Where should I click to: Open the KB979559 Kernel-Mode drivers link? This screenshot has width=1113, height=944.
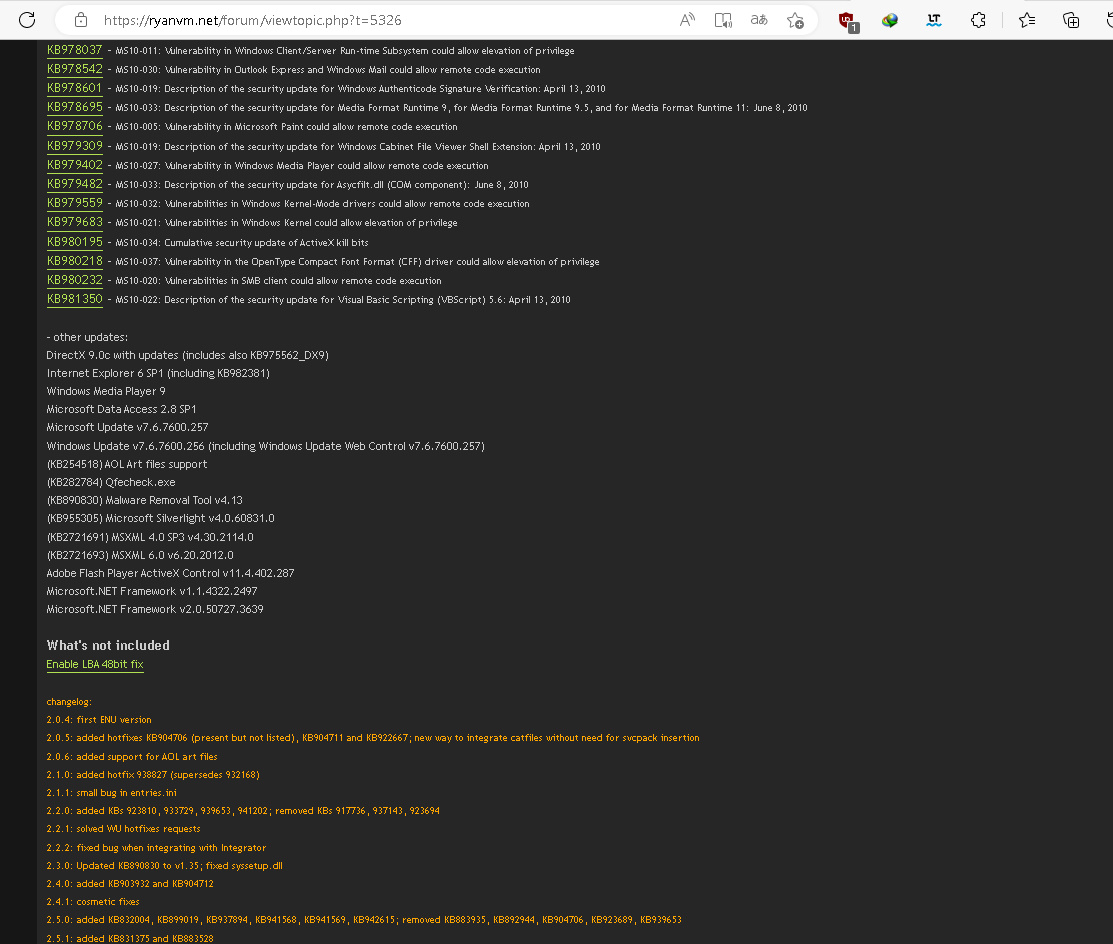(75, 203)
